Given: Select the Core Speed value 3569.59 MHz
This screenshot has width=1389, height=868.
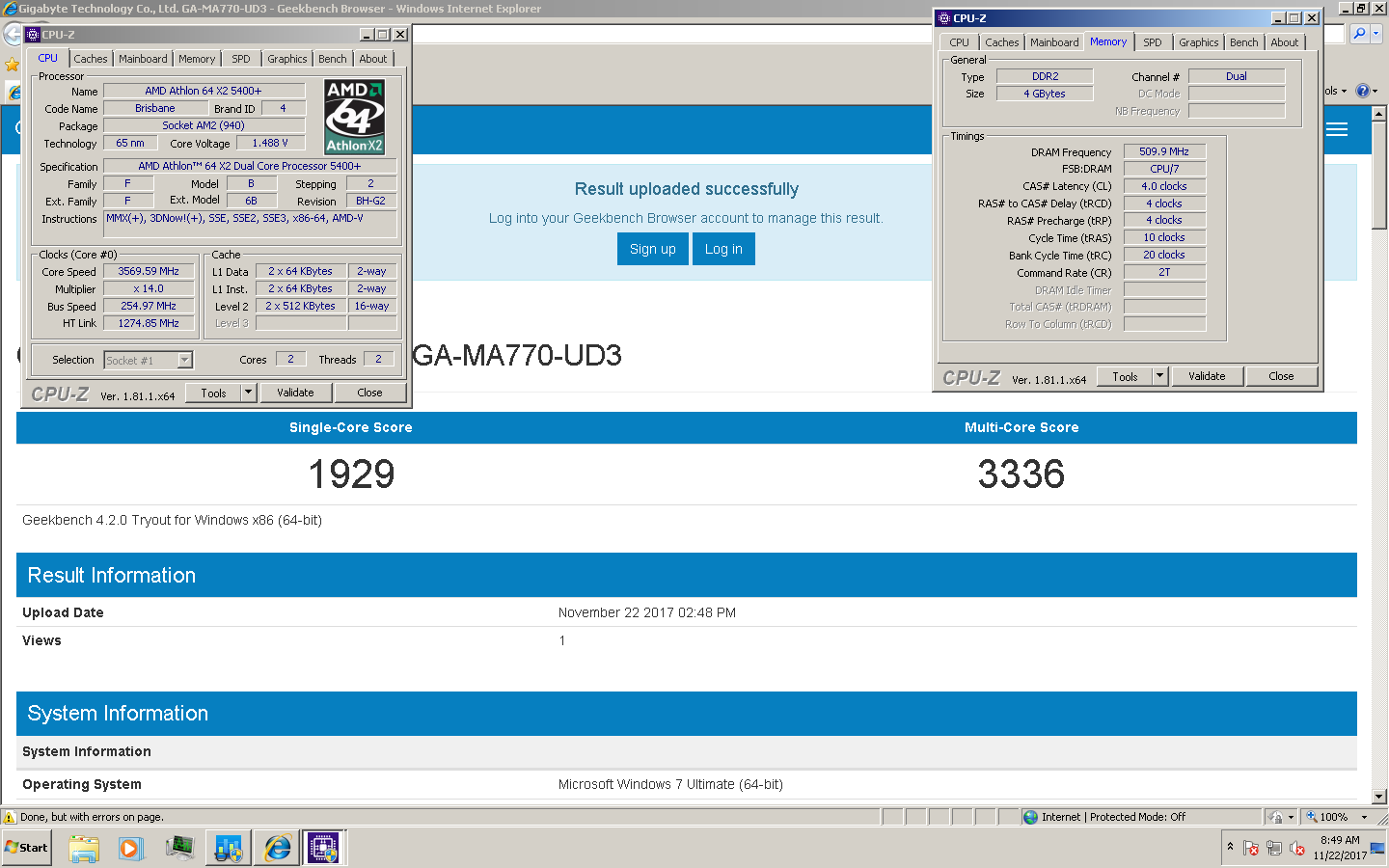Looking at the screenshot, I should click(149, 272).
